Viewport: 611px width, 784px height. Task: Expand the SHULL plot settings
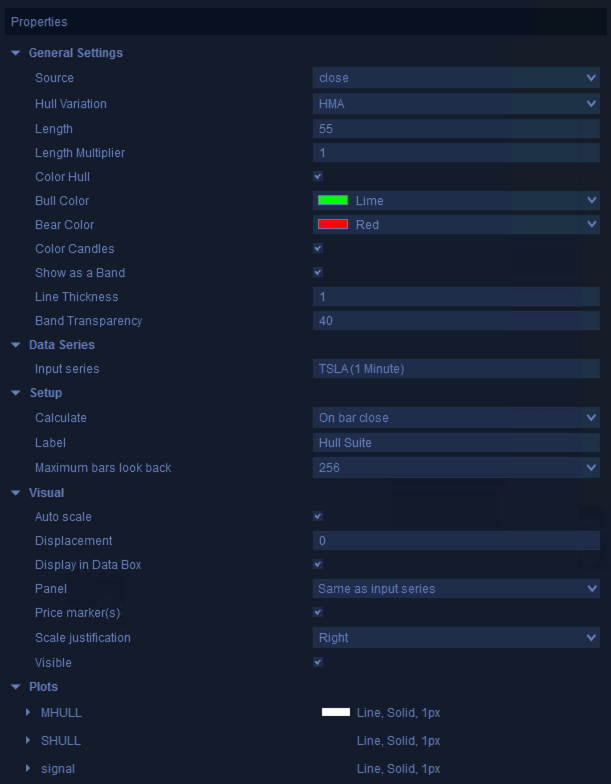(28, 741)
